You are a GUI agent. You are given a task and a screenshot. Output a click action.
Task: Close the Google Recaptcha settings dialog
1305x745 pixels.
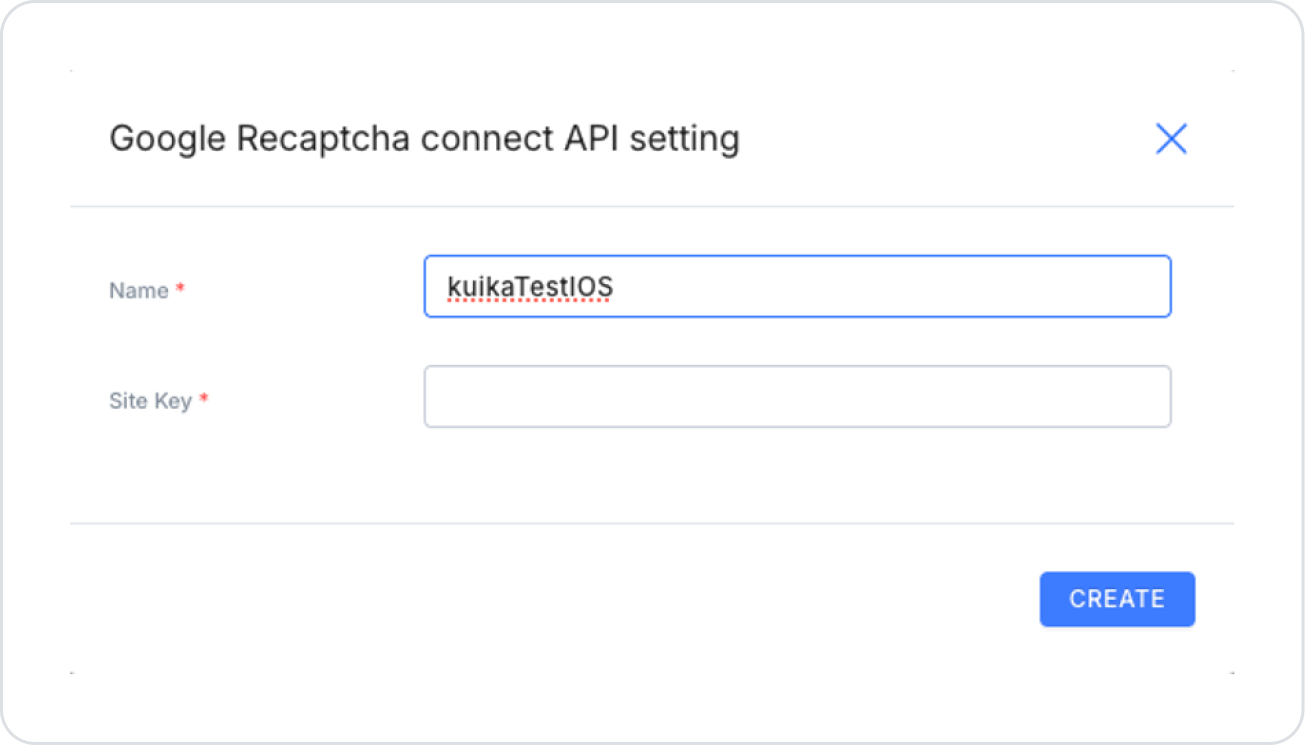click(x=1171, y=139)
